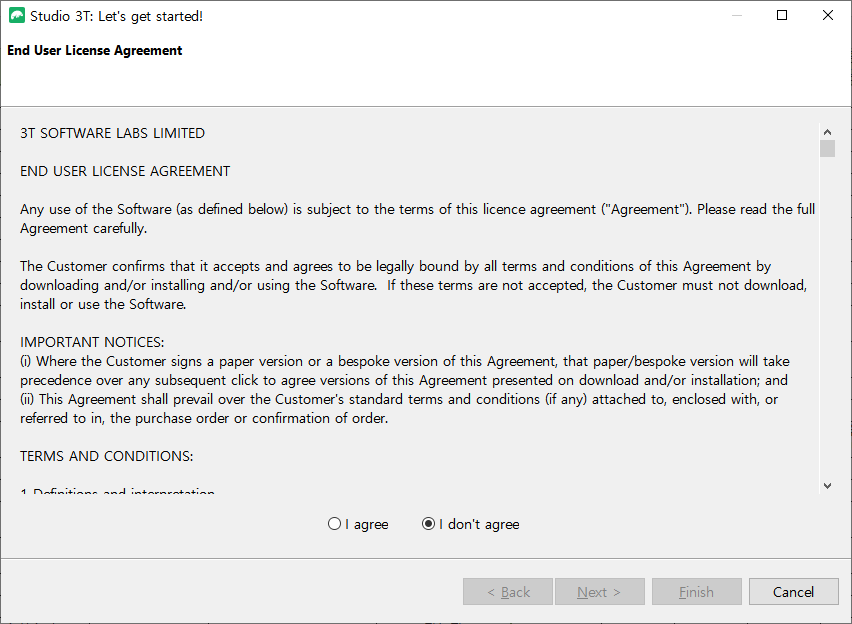Click the "TERMS AND CONDITIONS:" line

pyautogui.click(x=106, y=456)
